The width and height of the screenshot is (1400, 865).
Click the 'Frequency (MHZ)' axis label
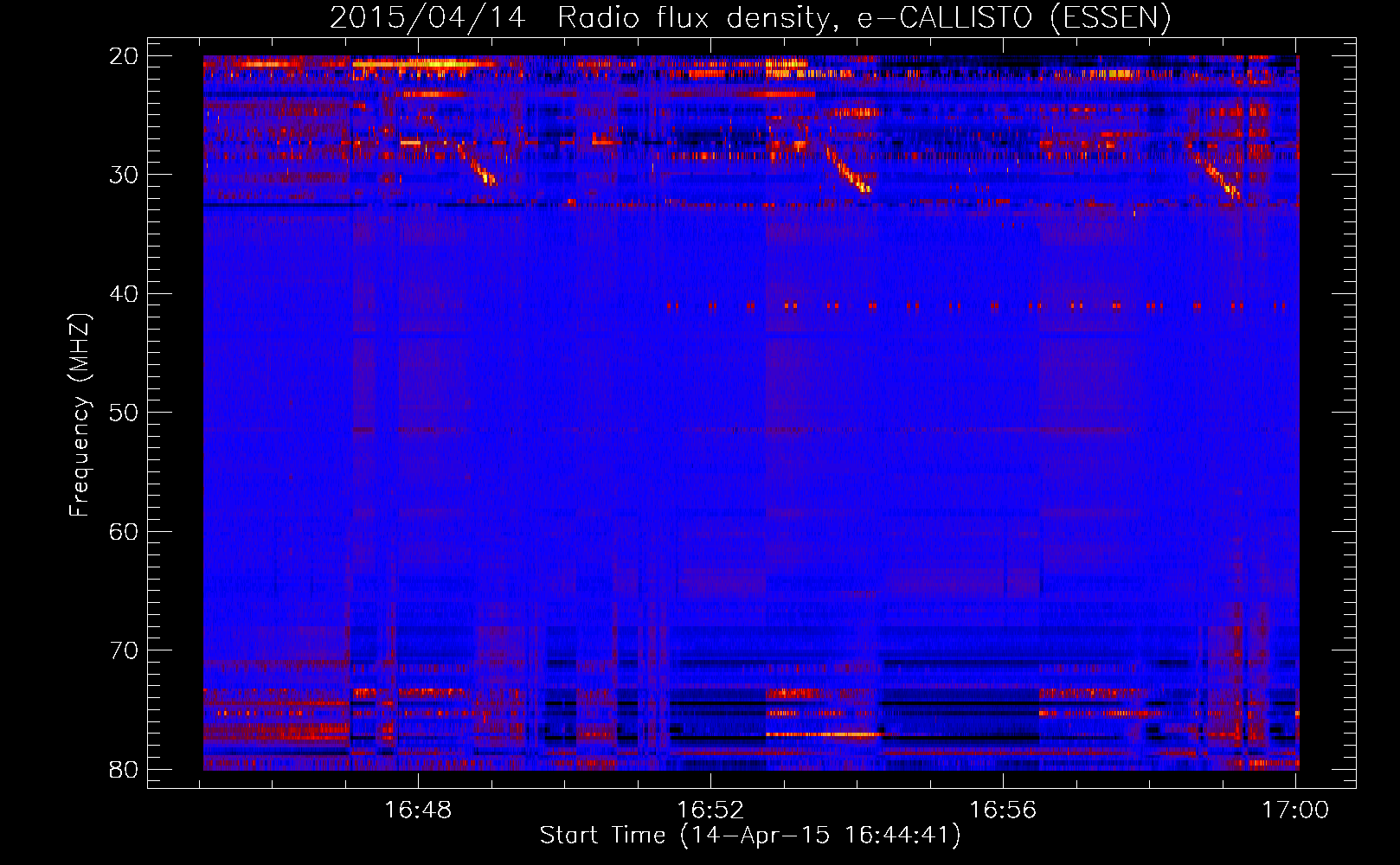80,415
